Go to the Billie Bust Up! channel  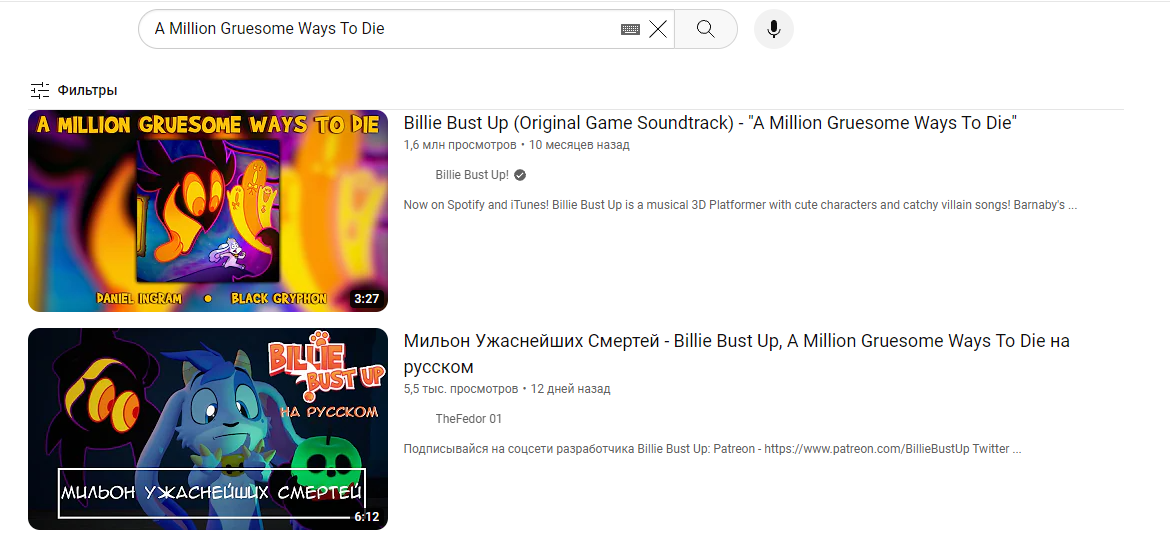472,175
